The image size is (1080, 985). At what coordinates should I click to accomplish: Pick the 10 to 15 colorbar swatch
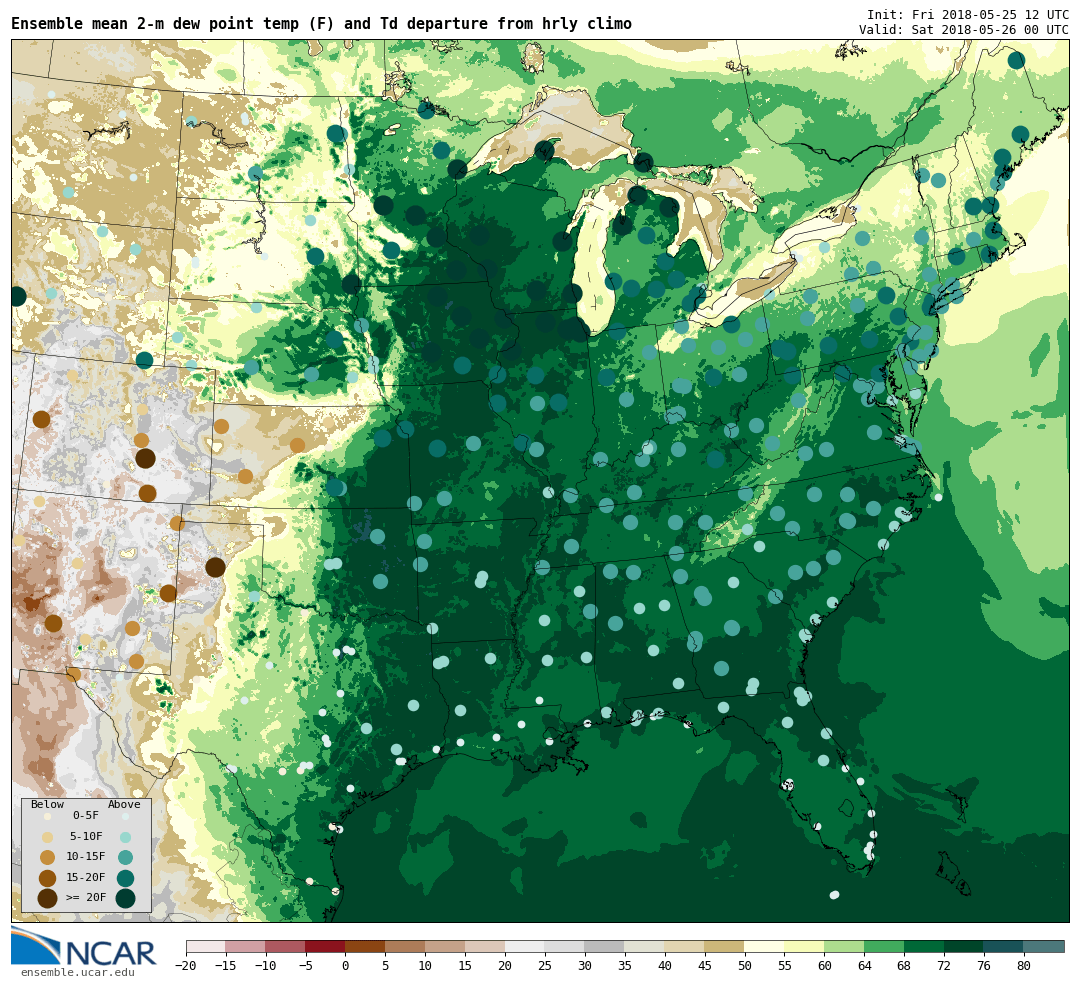click(x=446, y=946)
